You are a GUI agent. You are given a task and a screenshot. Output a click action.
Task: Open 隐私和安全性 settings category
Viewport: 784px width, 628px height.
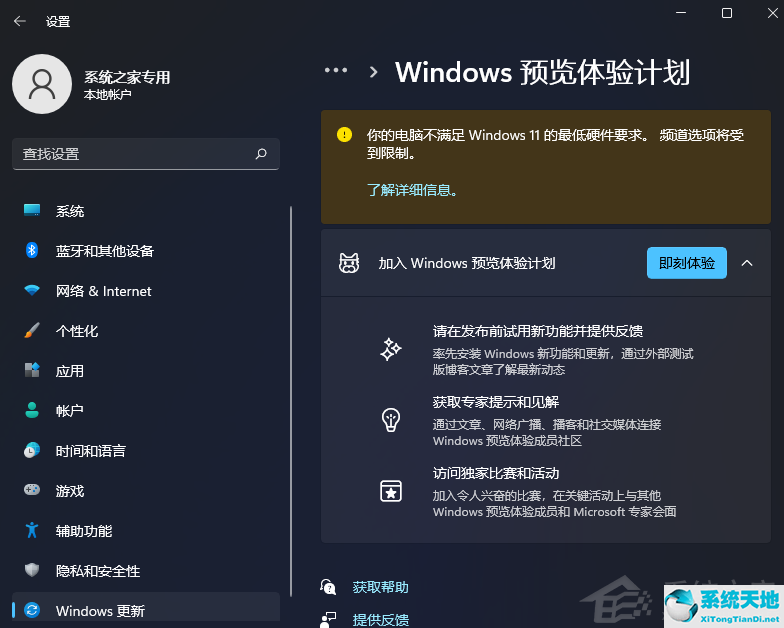(x=146, y=570)
